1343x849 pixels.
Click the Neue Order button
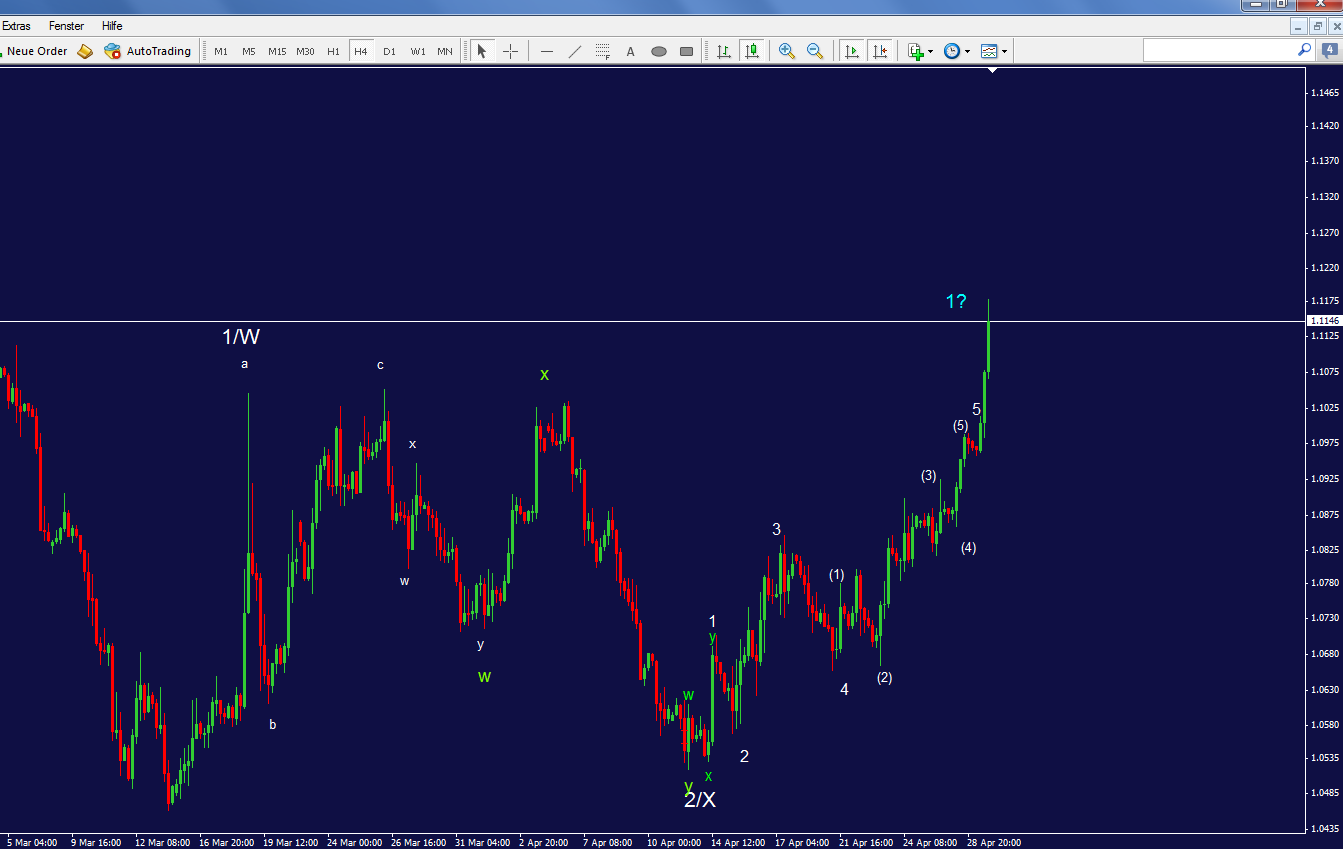pos(40,51)
